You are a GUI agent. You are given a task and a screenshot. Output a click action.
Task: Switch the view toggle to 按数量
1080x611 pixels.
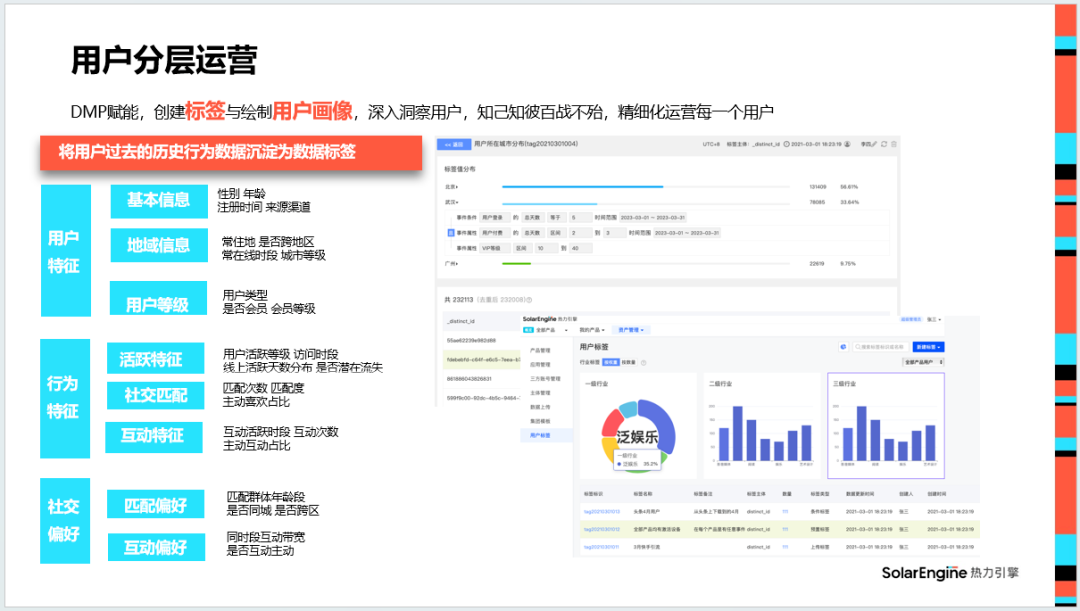pyautogui.click(x=629, y=362)
